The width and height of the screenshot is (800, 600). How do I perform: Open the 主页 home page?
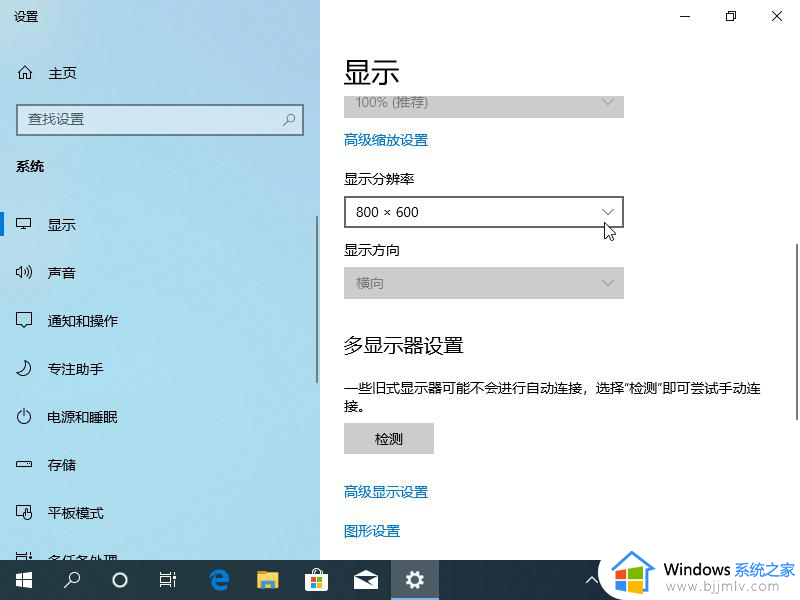point(62,73)
